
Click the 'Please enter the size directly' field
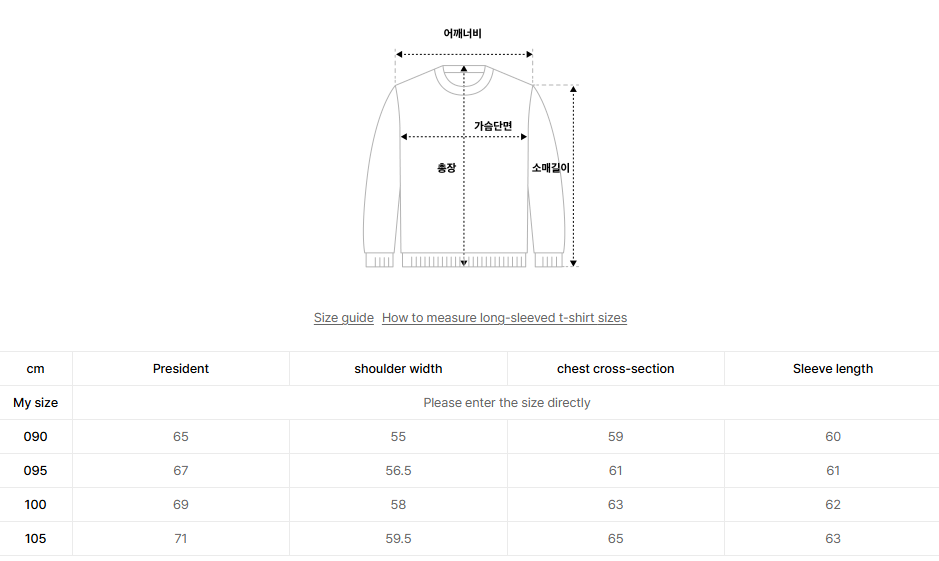click(506, 403)
